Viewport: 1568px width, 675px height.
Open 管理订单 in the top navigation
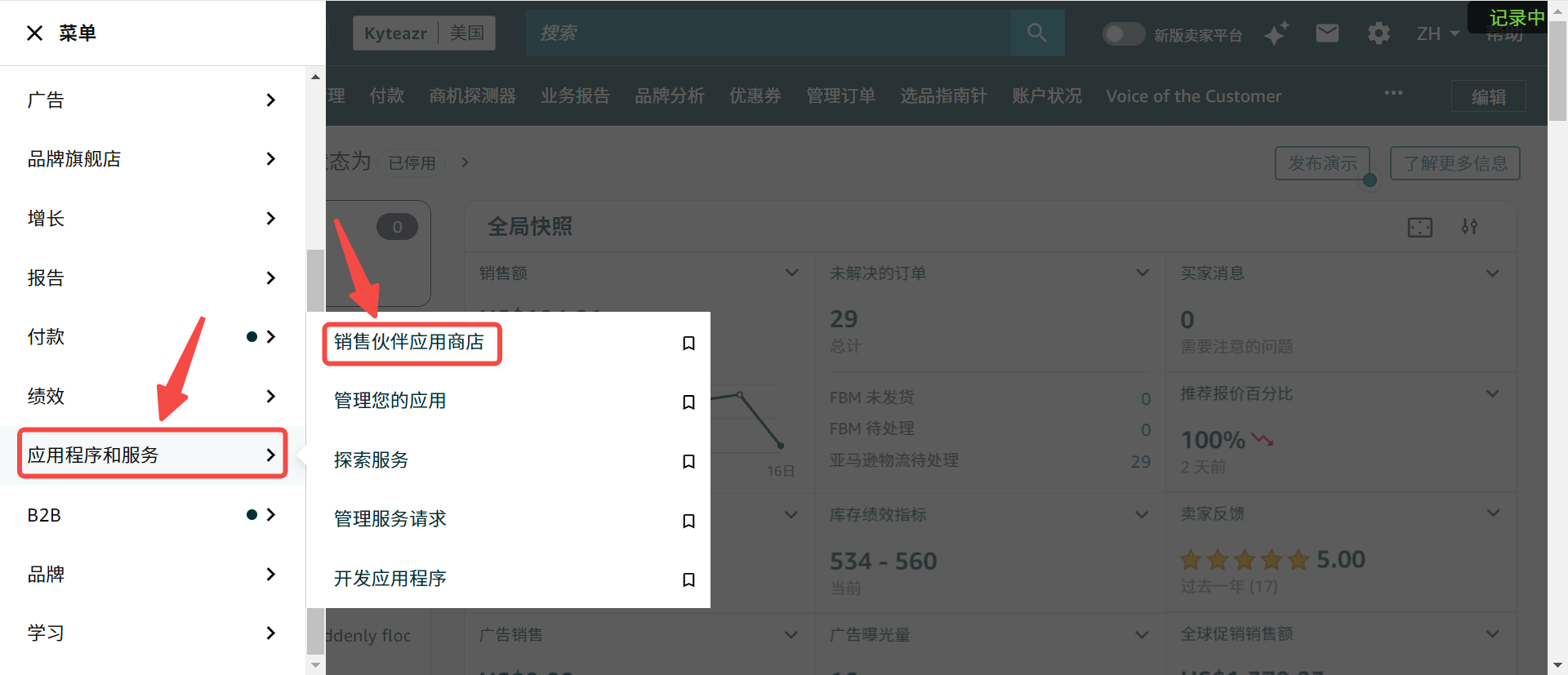tap(841, 96)
